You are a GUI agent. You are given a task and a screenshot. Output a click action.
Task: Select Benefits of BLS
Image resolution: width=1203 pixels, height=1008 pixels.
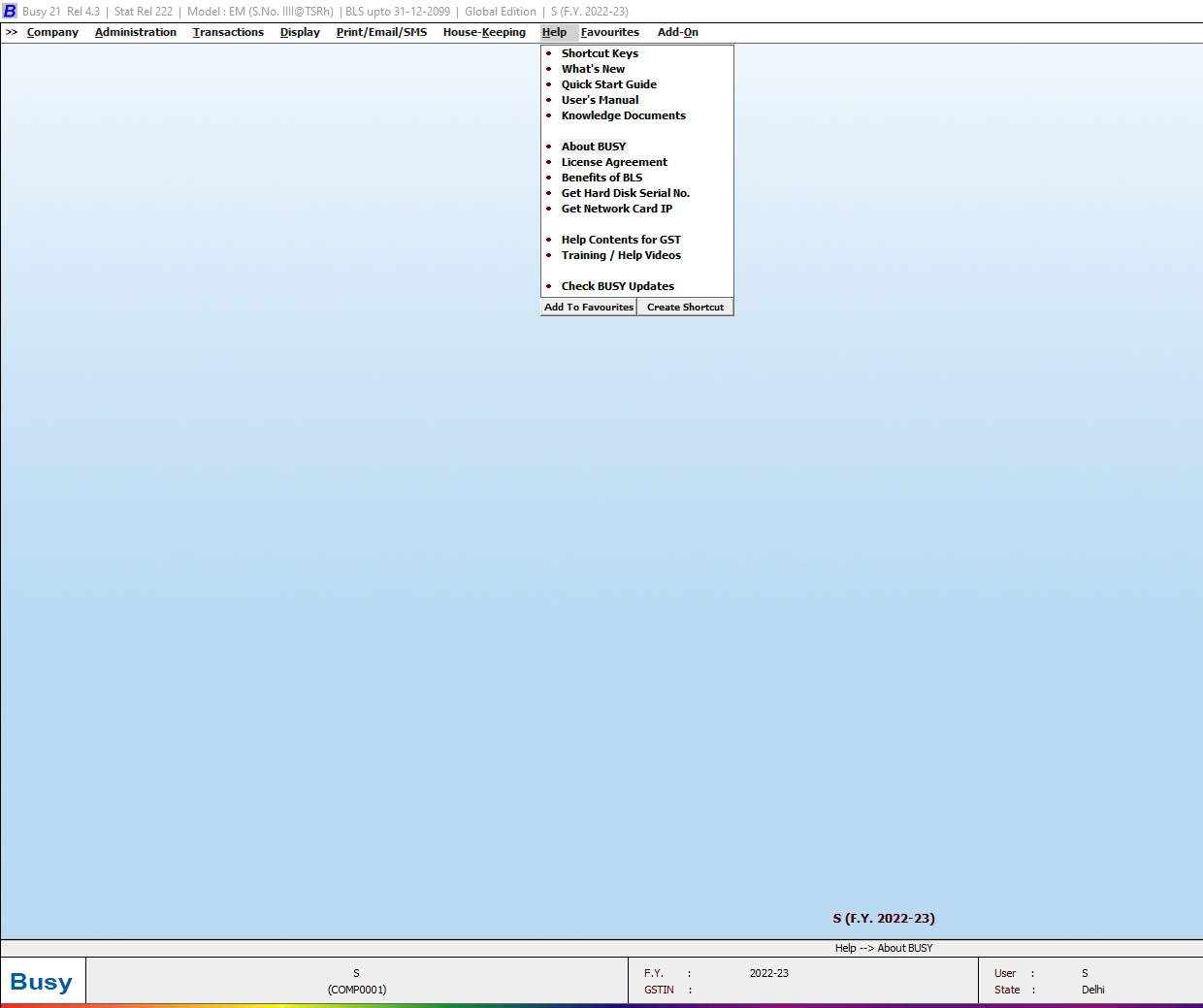tap(601, 178)
